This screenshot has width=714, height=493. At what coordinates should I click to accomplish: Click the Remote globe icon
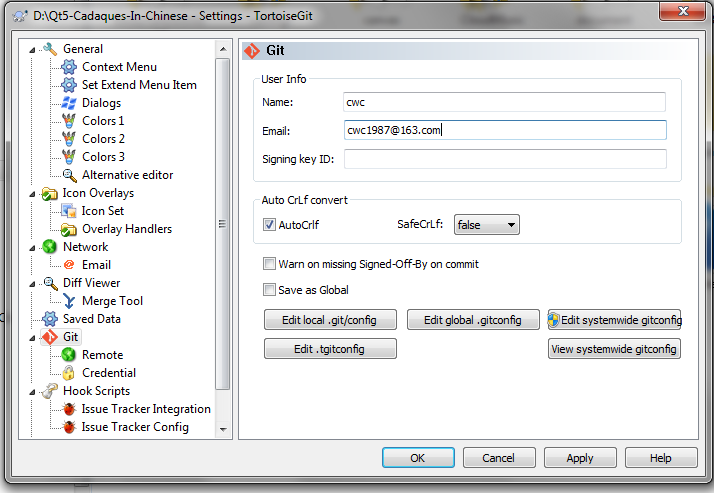pos(69,355)
